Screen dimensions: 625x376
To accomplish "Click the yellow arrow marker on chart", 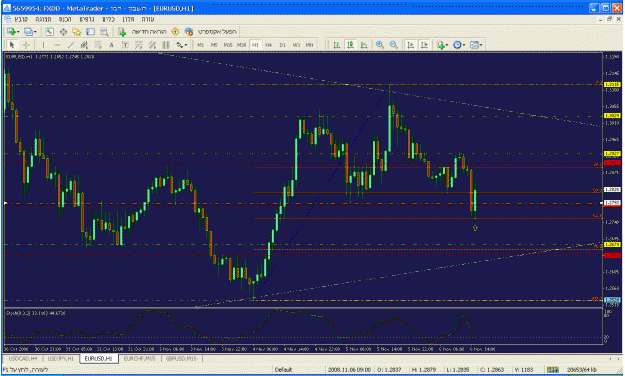I will tap(475, 228).
